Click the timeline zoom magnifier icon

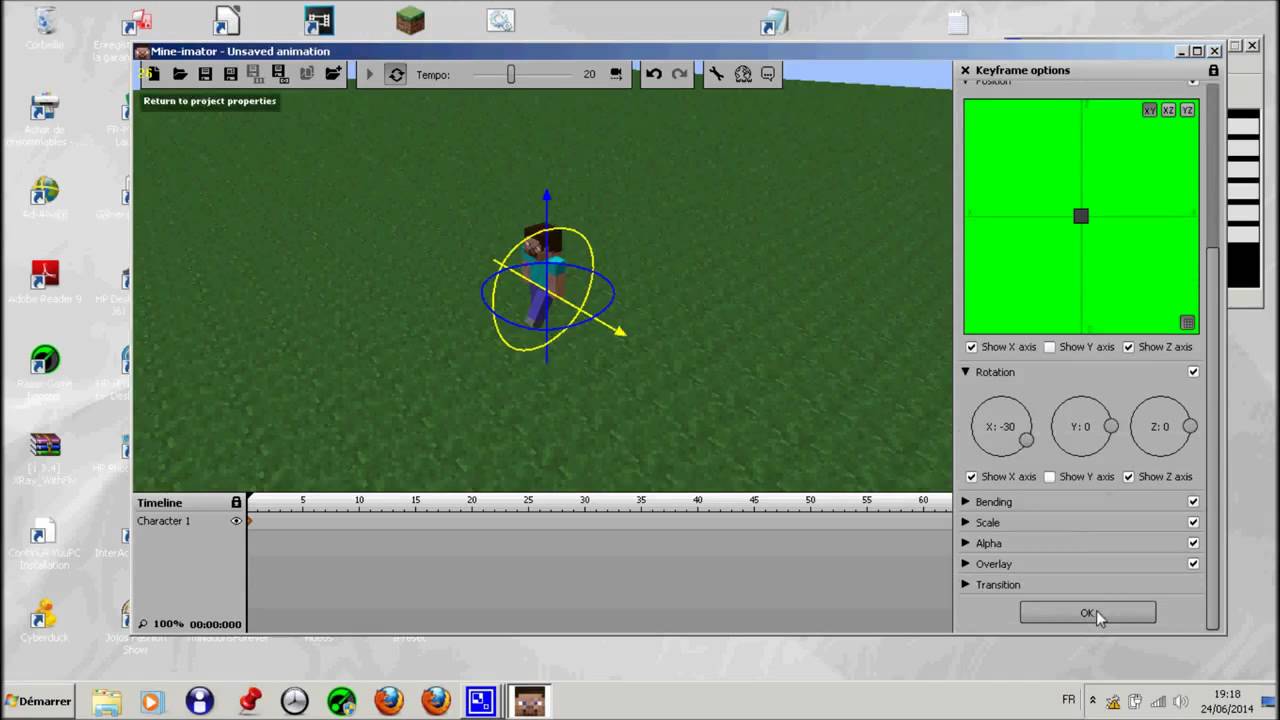click(143, 624)
